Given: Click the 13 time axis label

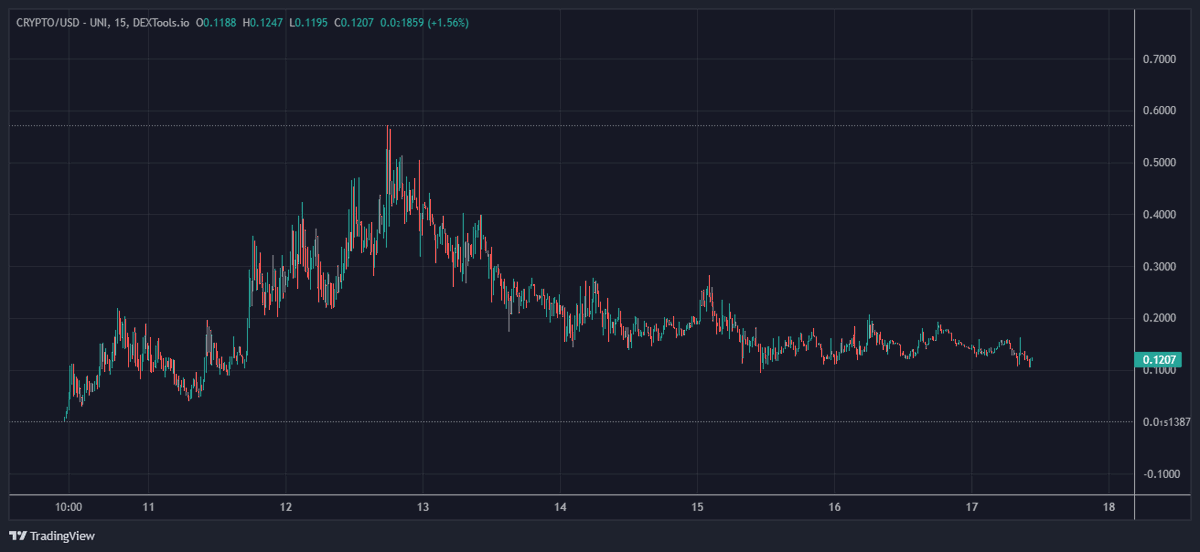Looking at the screenshot, I should coord(422,507).
